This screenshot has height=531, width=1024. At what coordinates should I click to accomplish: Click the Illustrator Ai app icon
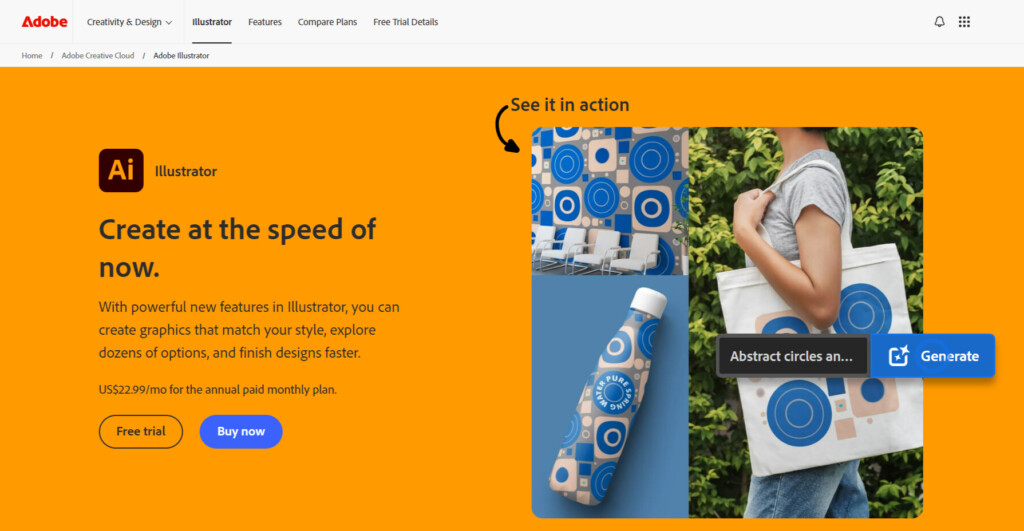point(121,170)
